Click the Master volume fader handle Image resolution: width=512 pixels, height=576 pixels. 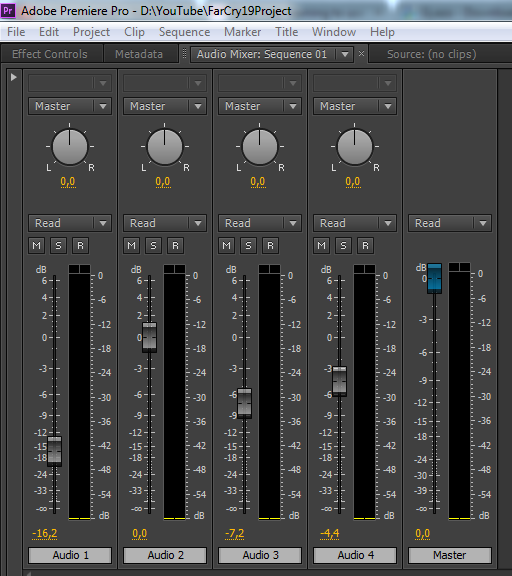(435, 278)
